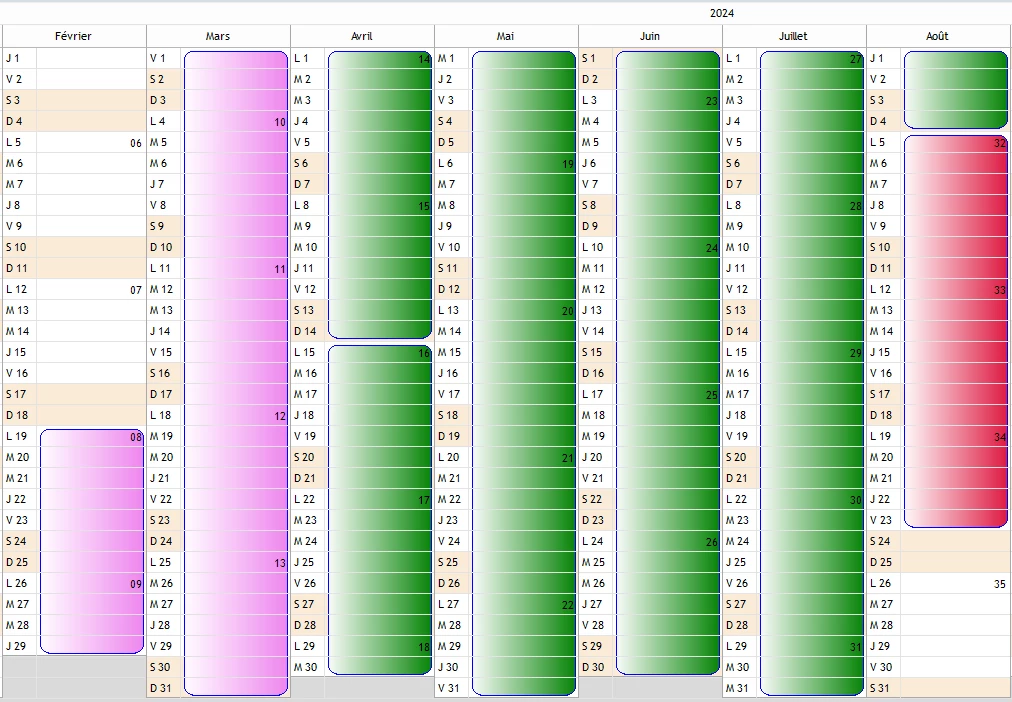Click day L 5 in Août

coord(878,143)
